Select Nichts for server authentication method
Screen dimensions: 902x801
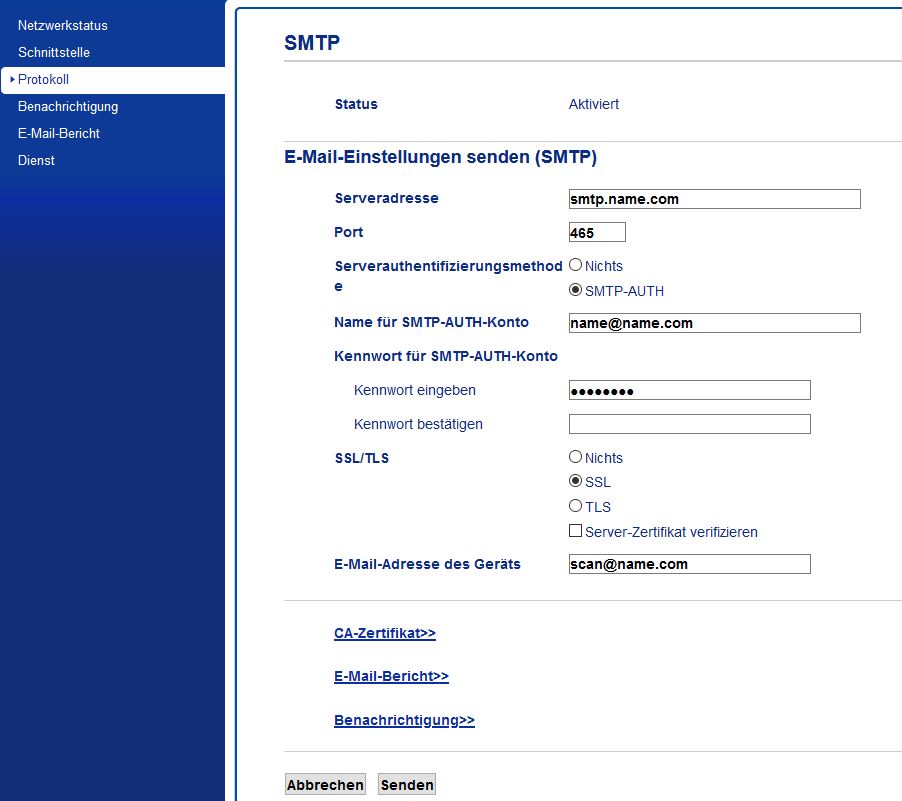click(x=575, y=265)
